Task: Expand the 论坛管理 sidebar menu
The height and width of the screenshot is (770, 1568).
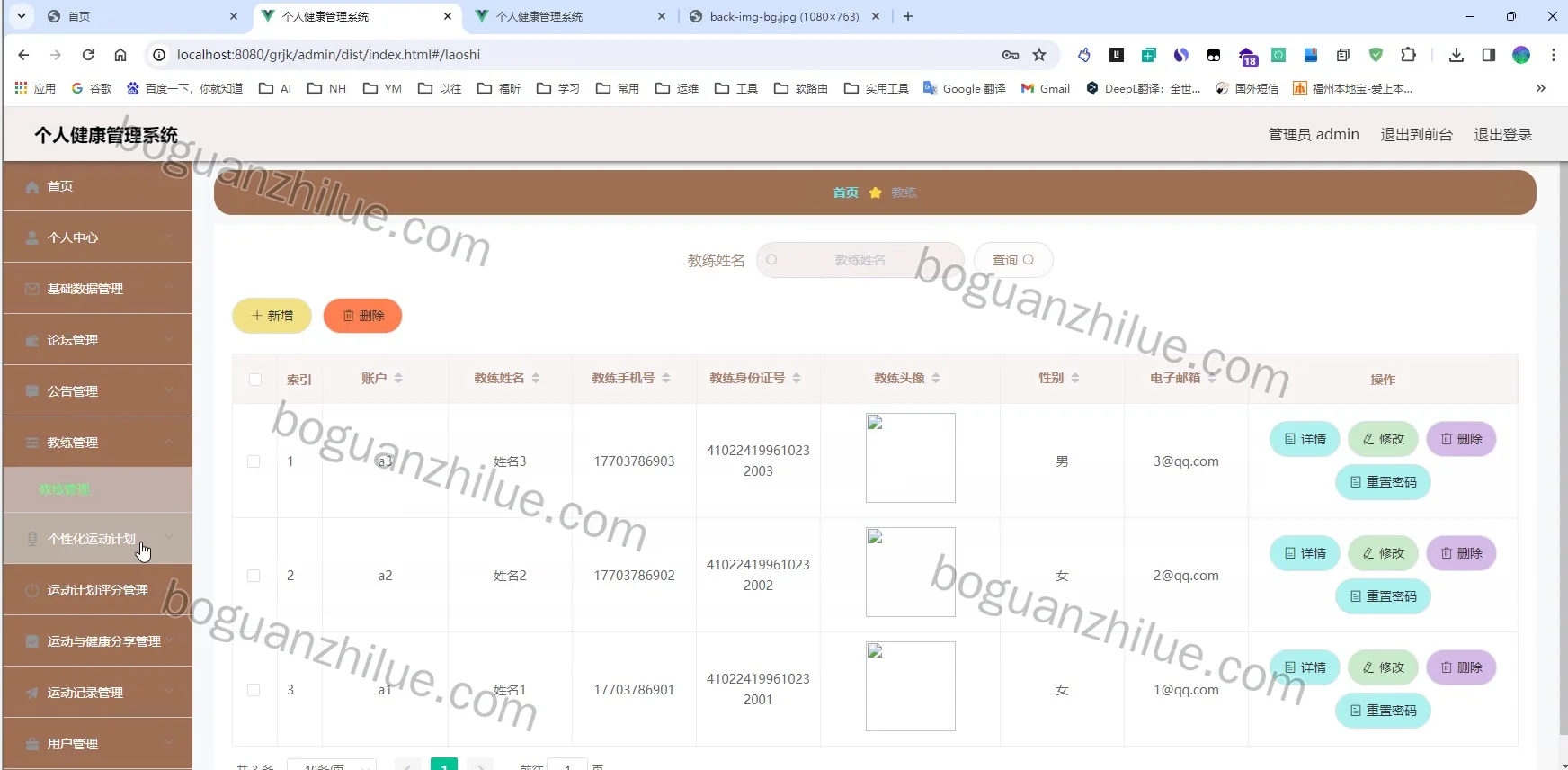Action: 98,340
